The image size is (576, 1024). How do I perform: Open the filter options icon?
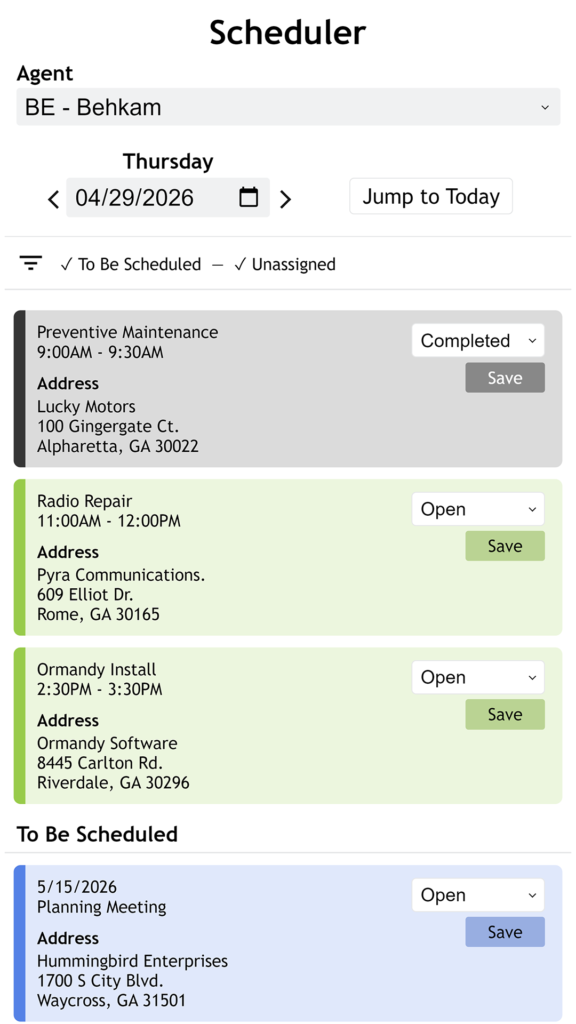click(x=31, y=263)
